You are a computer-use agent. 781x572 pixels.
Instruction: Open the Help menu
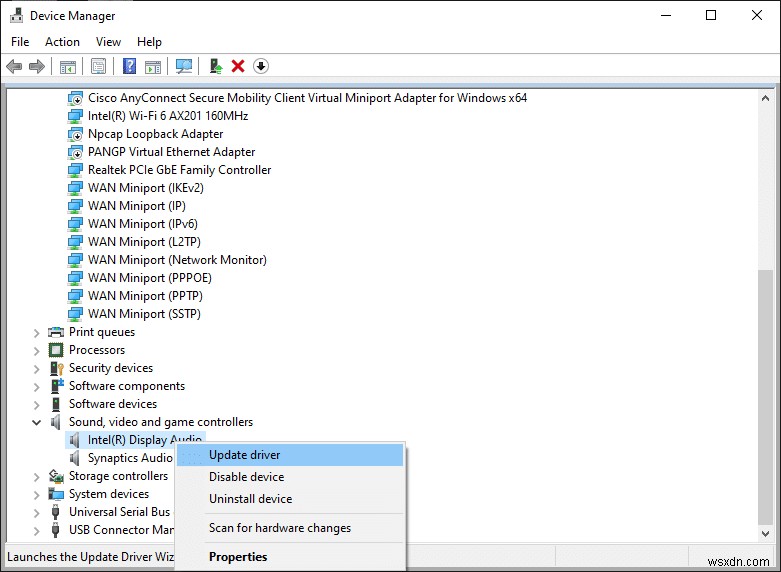pyautogui.click(x=149, y=42)
